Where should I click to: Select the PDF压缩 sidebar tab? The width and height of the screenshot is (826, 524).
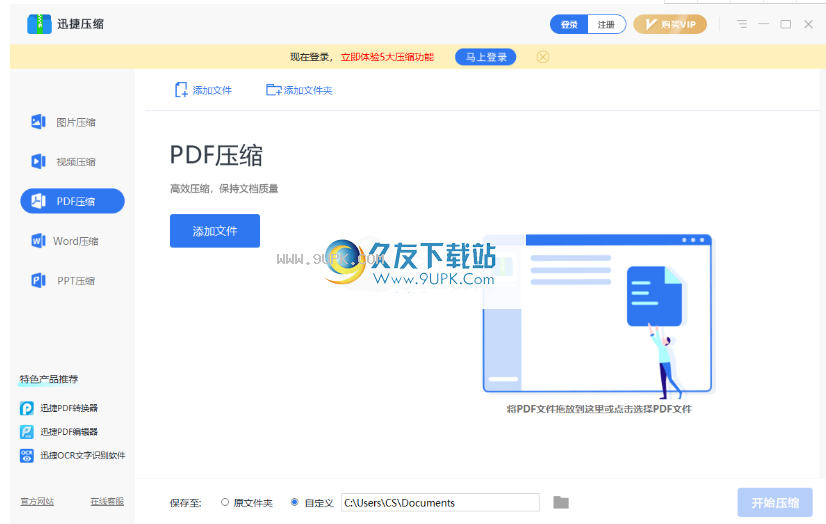coord(73,201)
